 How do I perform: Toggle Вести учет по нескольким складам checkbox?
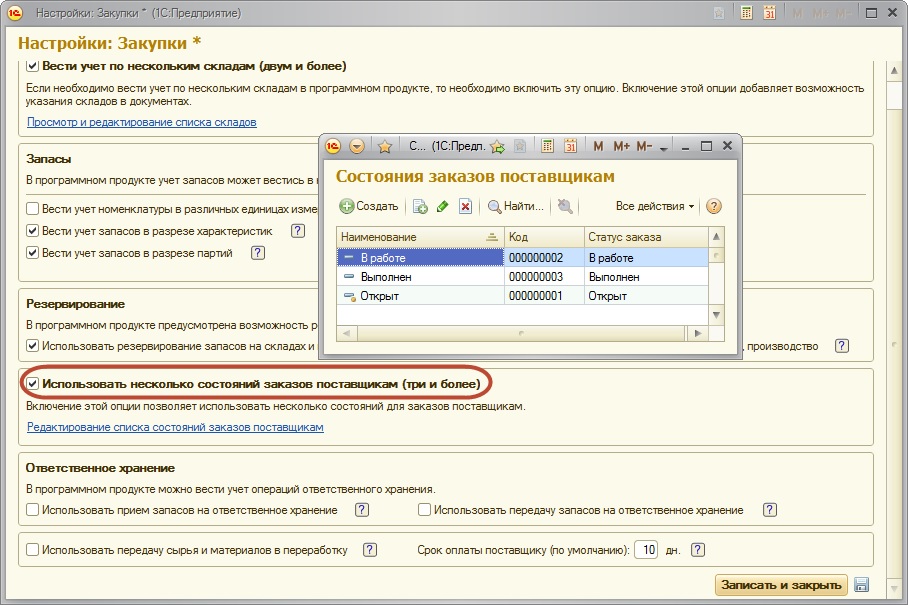[33, 66]
